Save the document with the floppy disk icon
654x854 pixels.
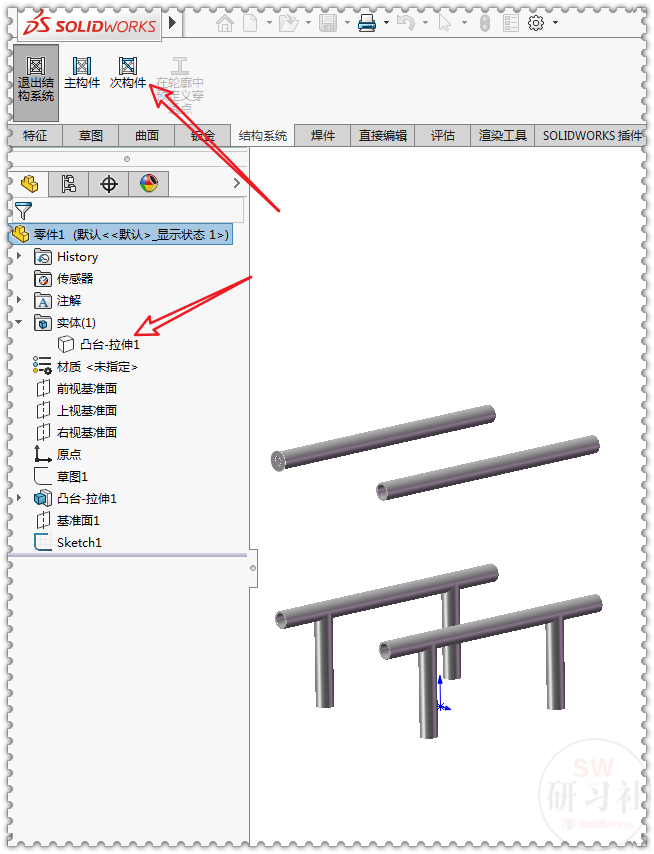click(x=328, y=23)
